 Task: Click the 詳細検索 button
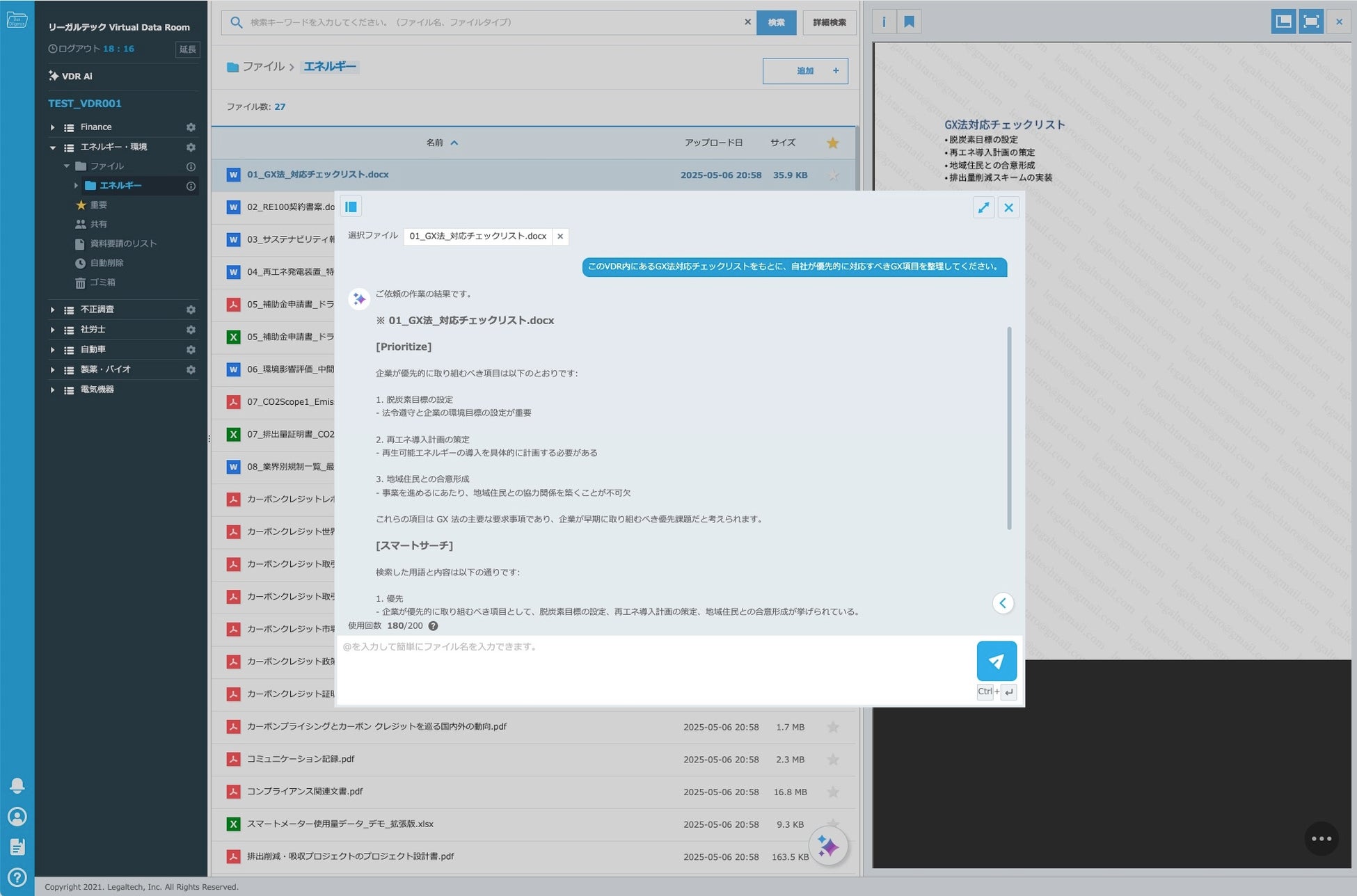(829, 22)
